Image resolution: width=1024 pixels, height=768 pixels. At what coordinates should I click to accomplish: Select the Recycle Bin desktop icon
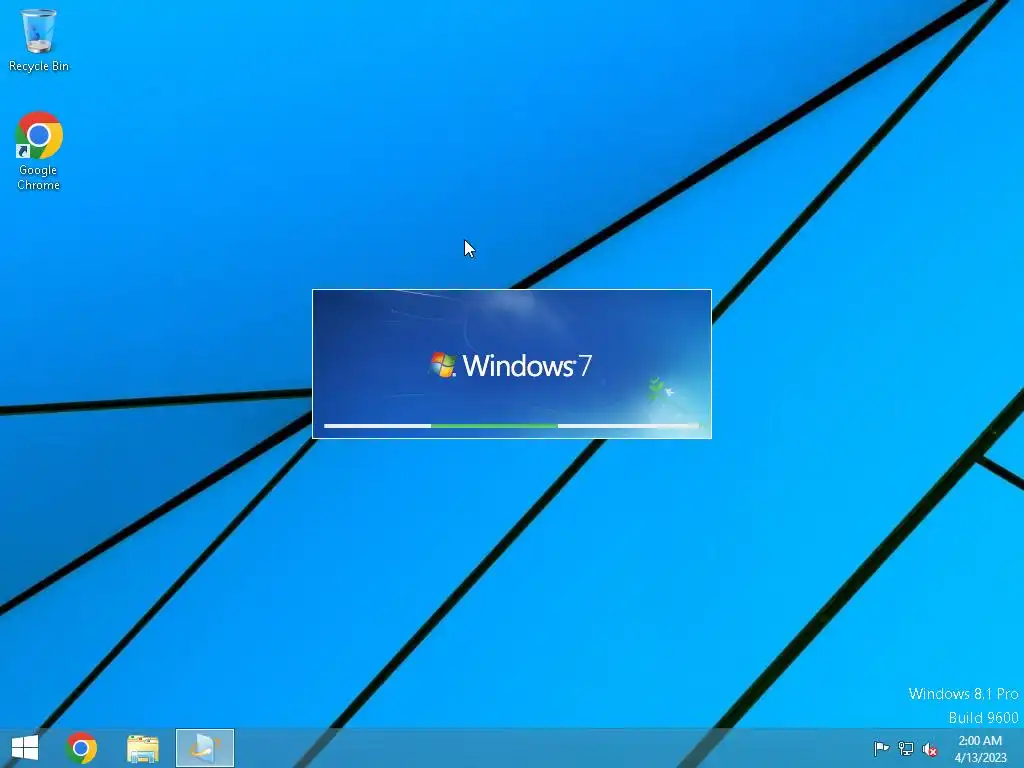tap(39, 40)
